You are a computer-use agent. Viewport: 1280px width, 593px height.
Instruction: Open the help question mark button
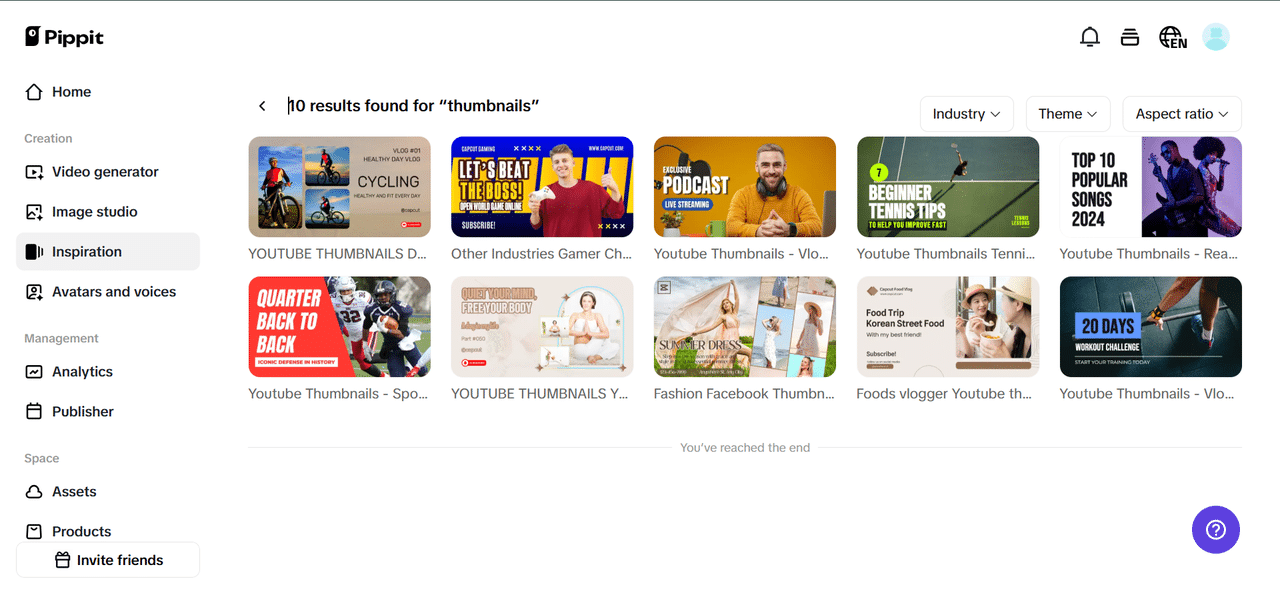(1216, 530)
